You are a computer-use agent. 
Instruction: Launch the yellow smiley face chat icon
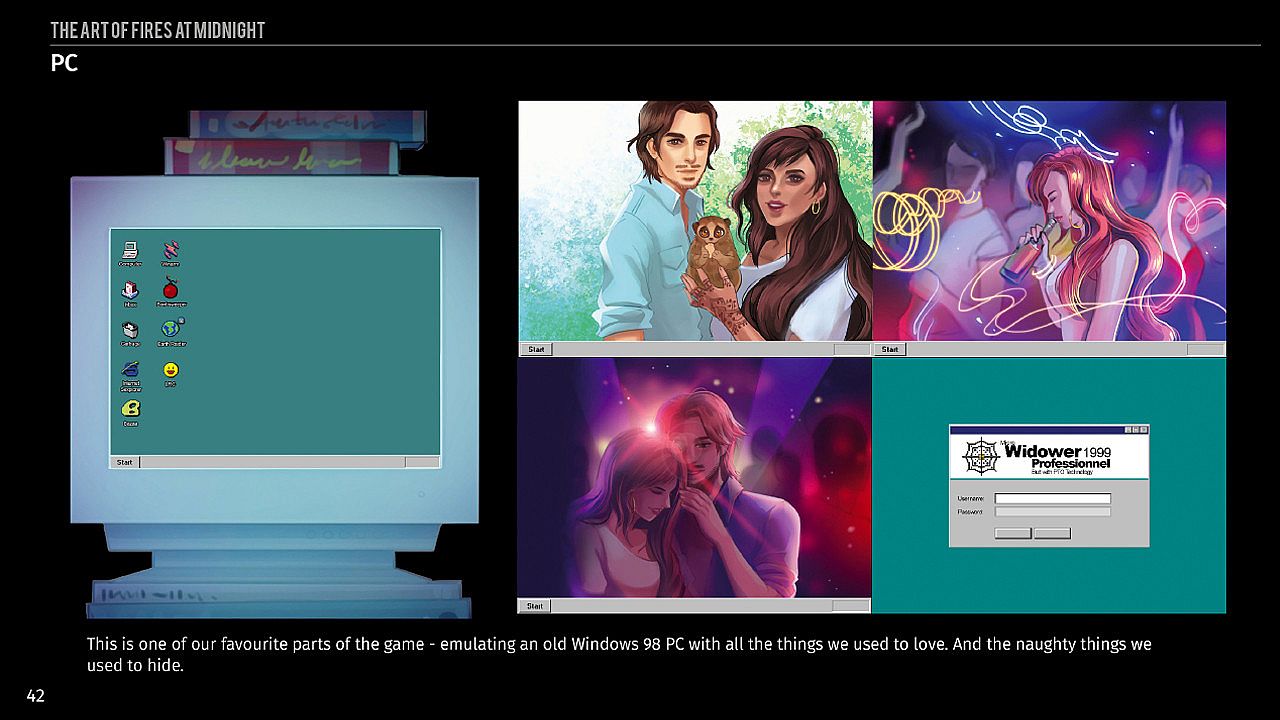coord(171,372)
